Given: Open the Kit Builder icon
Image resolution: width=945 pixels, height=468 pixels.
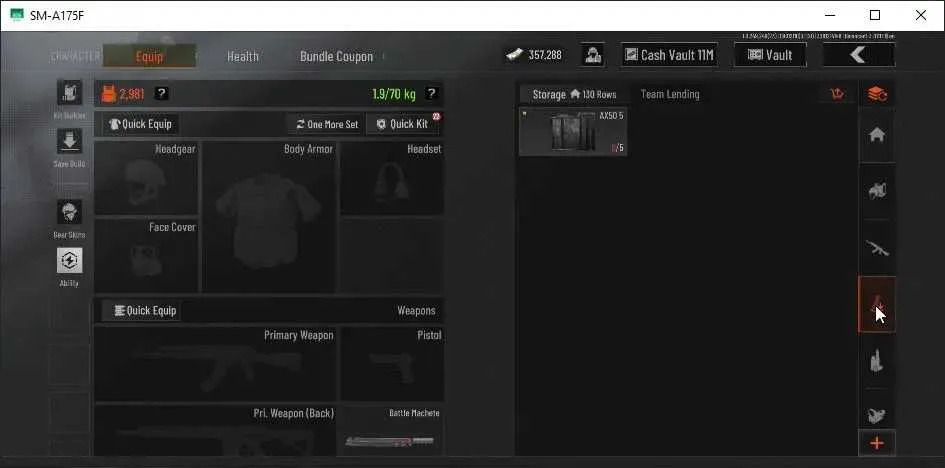Looking at the screenshot, I should (69, 93).
